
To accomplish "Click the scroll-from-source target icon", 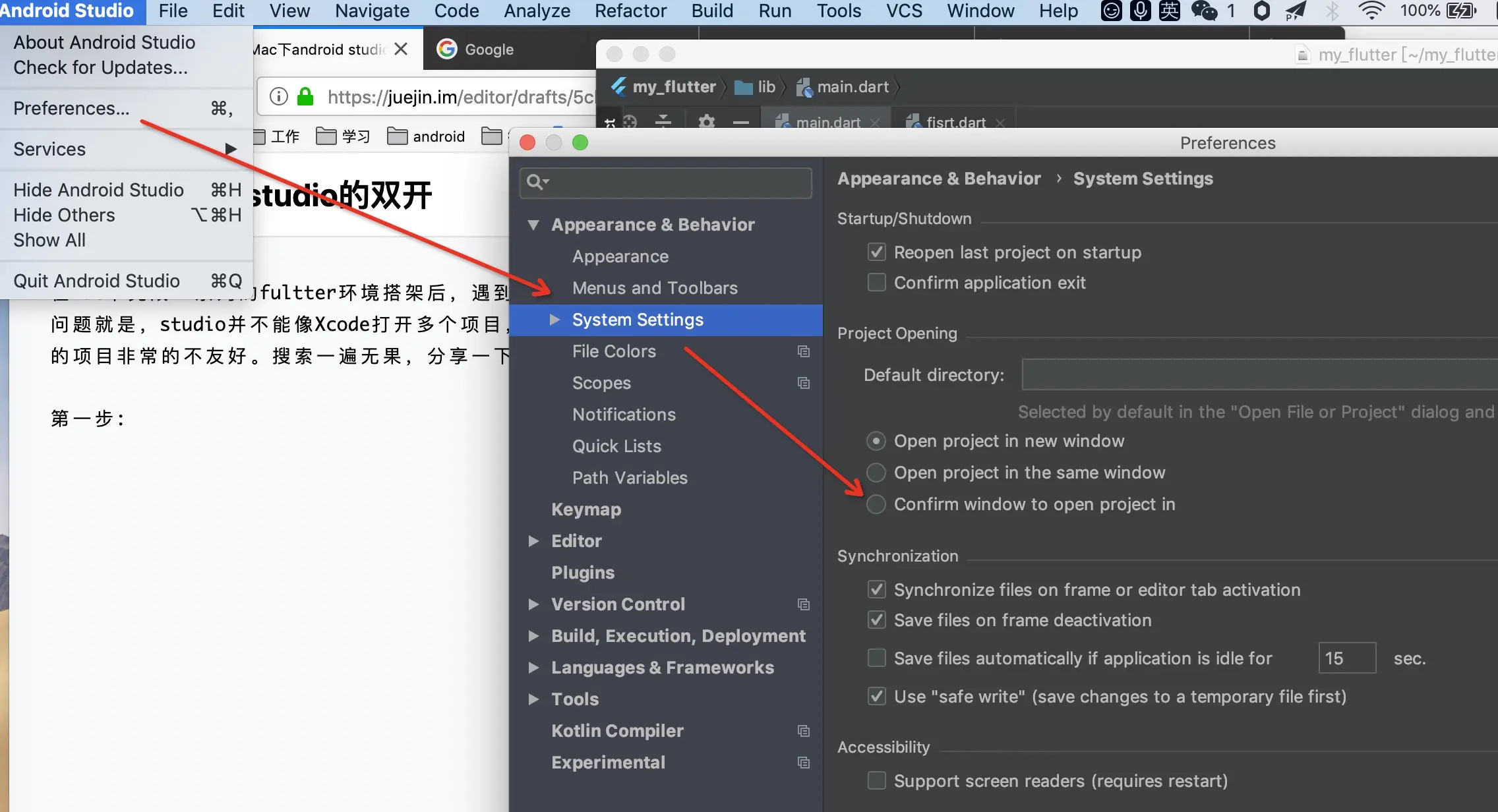I will click(x=630, y=122).
